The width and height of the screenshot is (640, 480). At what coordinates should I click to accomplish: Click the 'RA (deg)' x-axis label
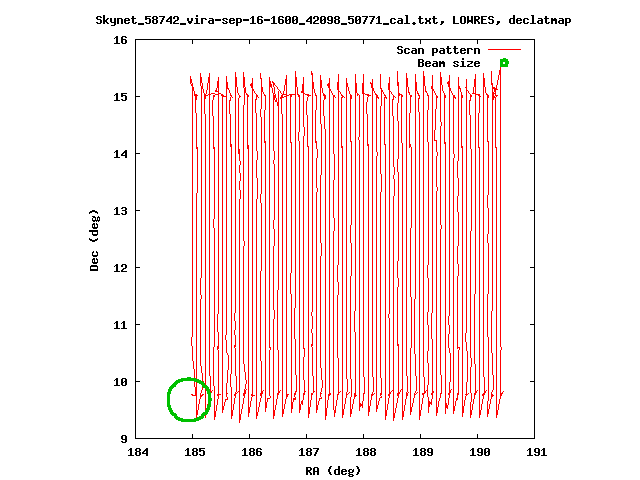click(x=333, y=471)
